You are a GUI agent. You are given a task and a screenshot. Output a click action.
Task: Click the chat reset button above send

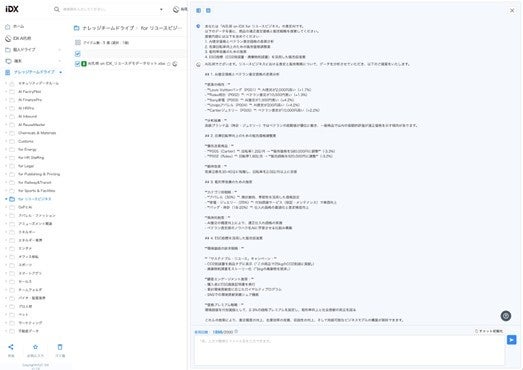click(x=489, y=331)
